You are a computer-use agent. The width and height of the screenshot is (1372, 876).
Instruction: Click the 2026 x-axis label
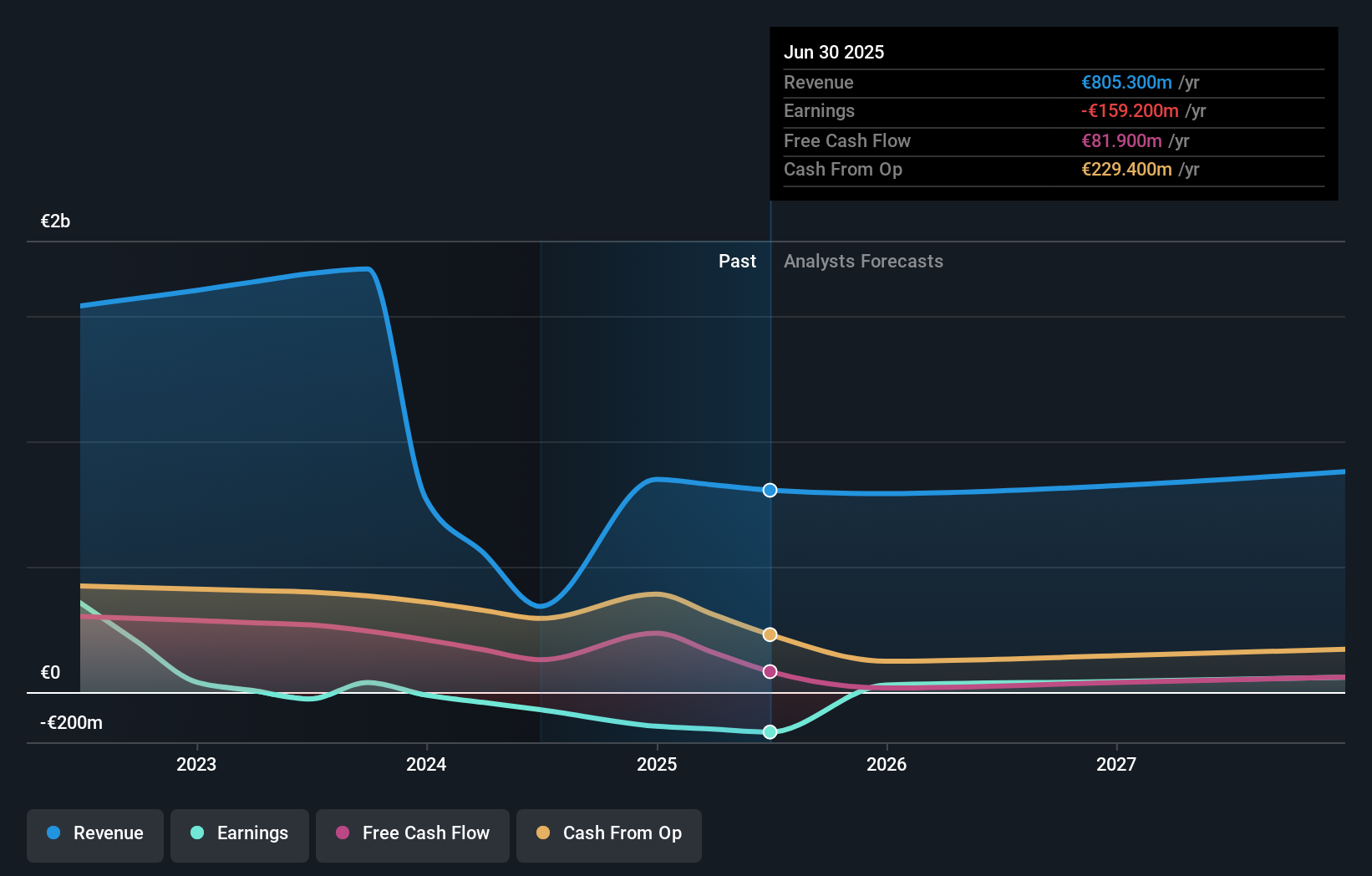point(887,764)
